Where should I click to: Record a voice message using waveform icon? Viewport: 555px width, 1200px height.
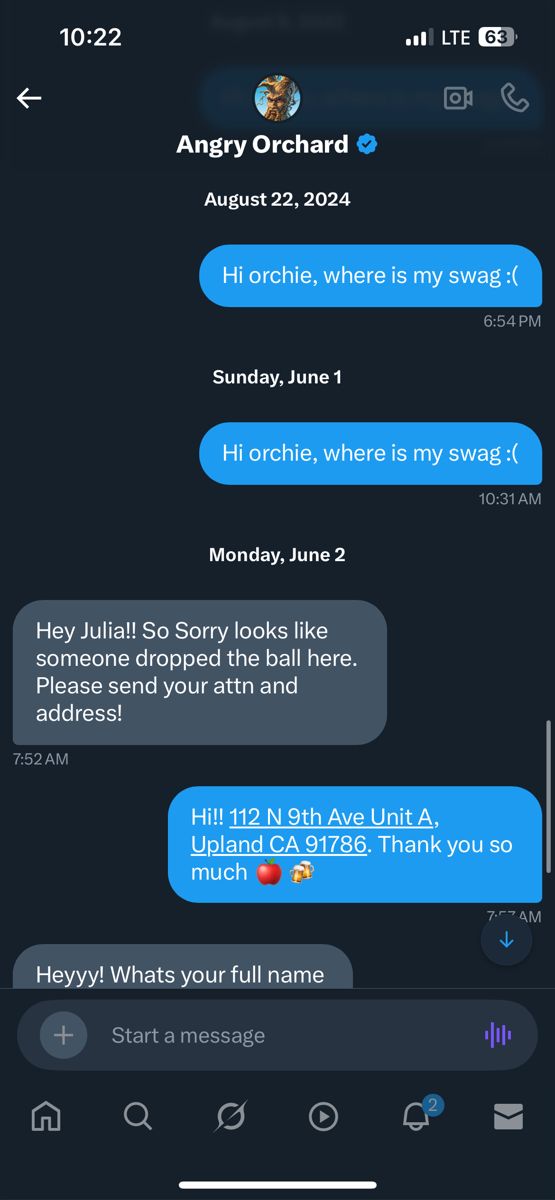[x=498, y=1035]
